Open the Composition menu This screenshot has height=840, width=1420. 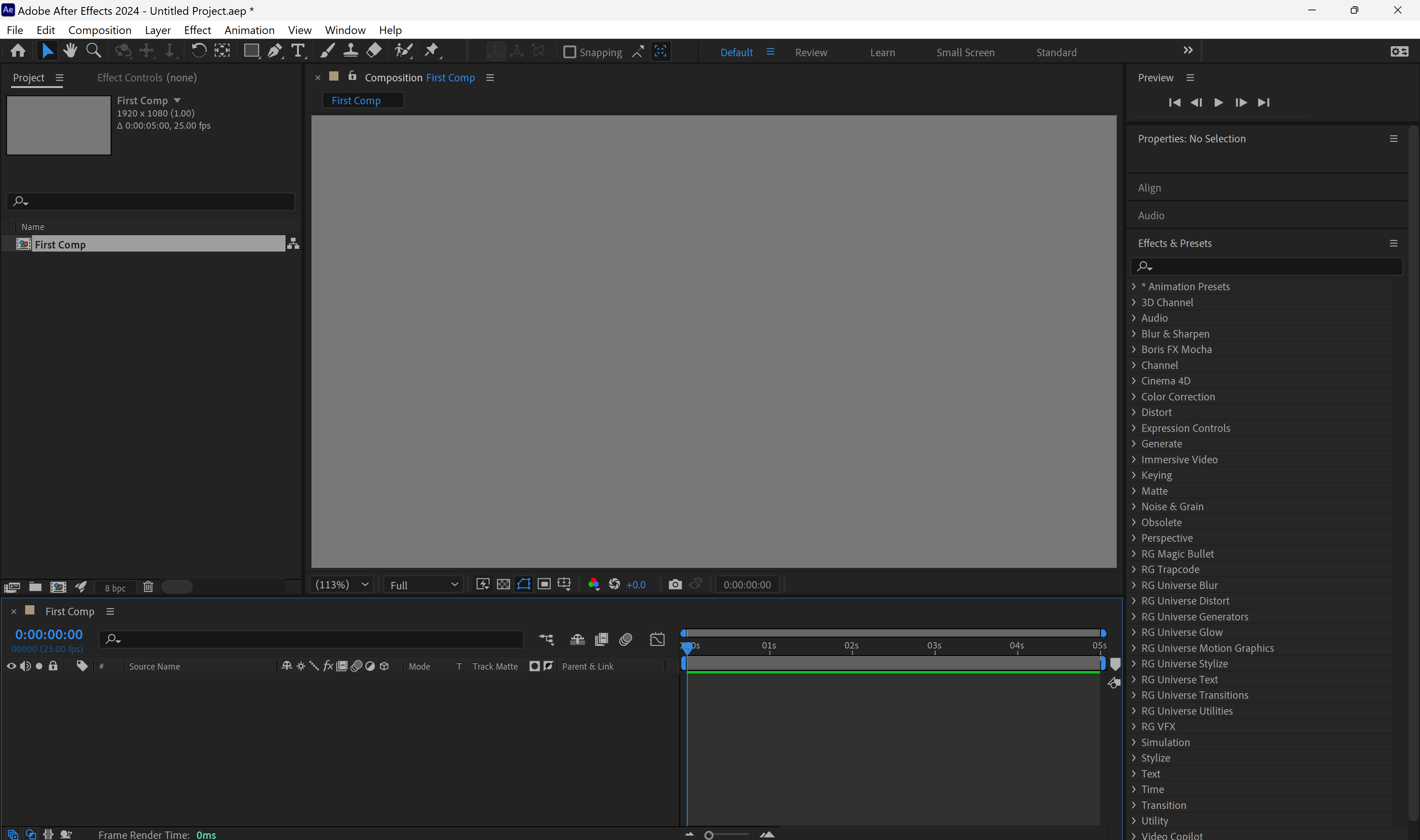tap(99, 30)
